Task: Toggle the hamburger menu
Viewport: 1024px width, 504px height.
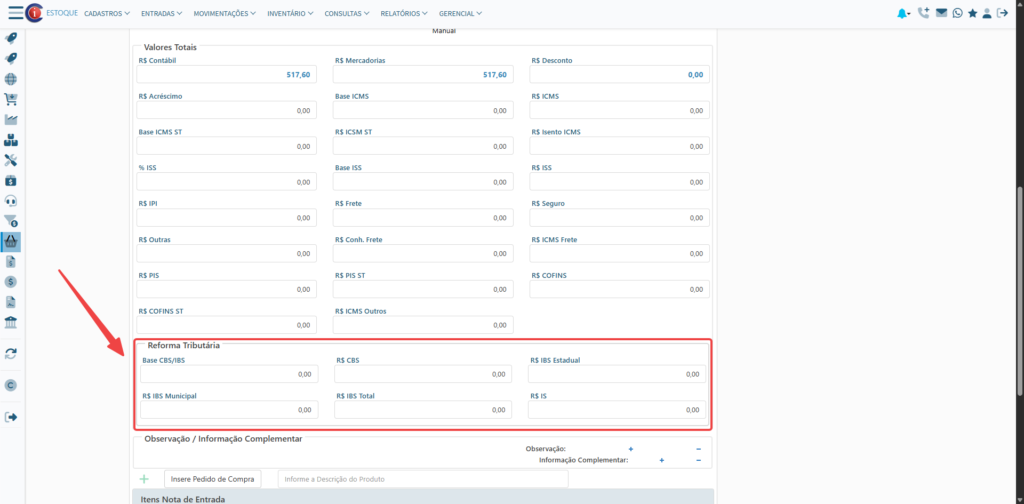Action: [x=16, y=13]
